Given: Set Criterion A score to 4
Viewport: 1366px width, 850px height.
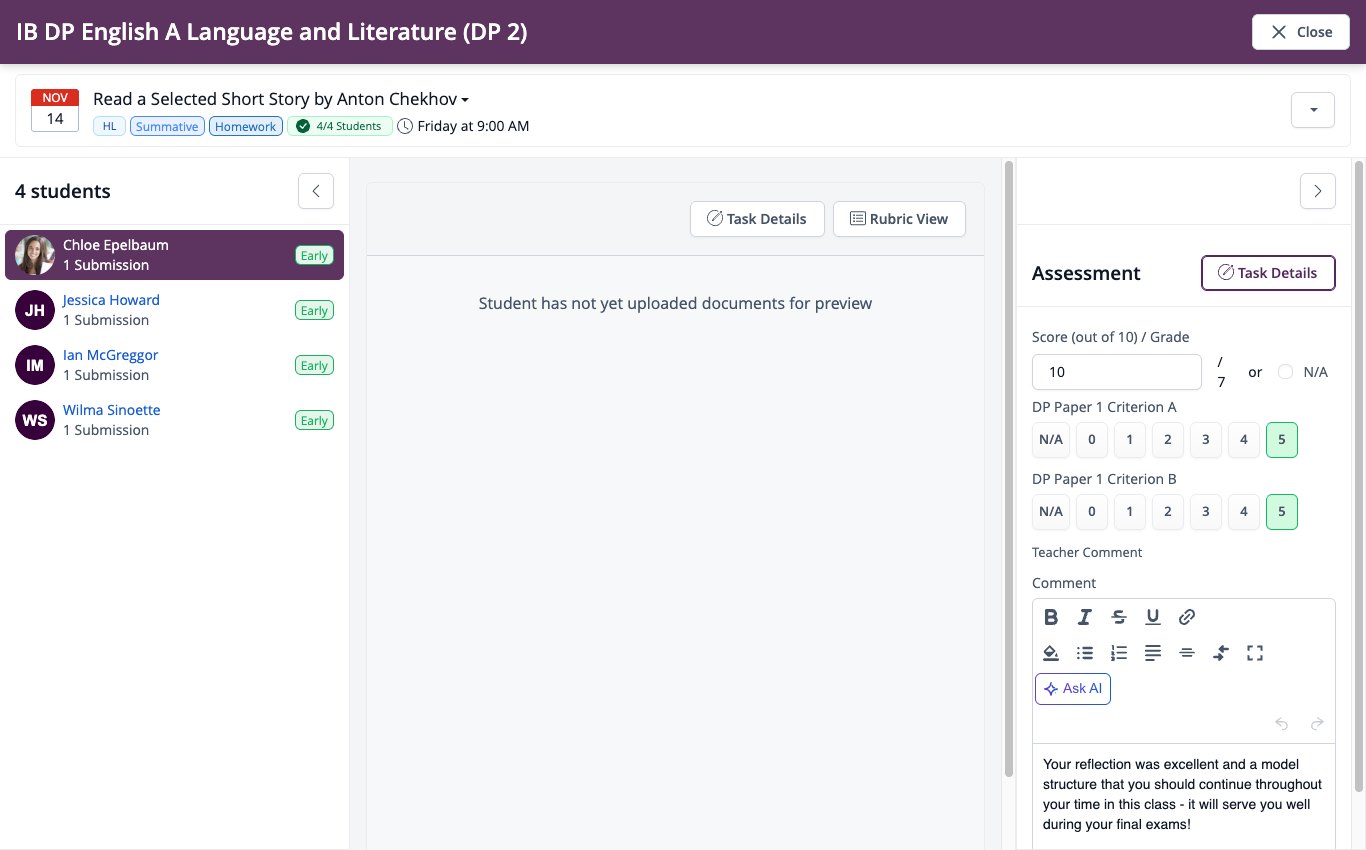Looking at the screenshot, I should [x=1244, y=440].
